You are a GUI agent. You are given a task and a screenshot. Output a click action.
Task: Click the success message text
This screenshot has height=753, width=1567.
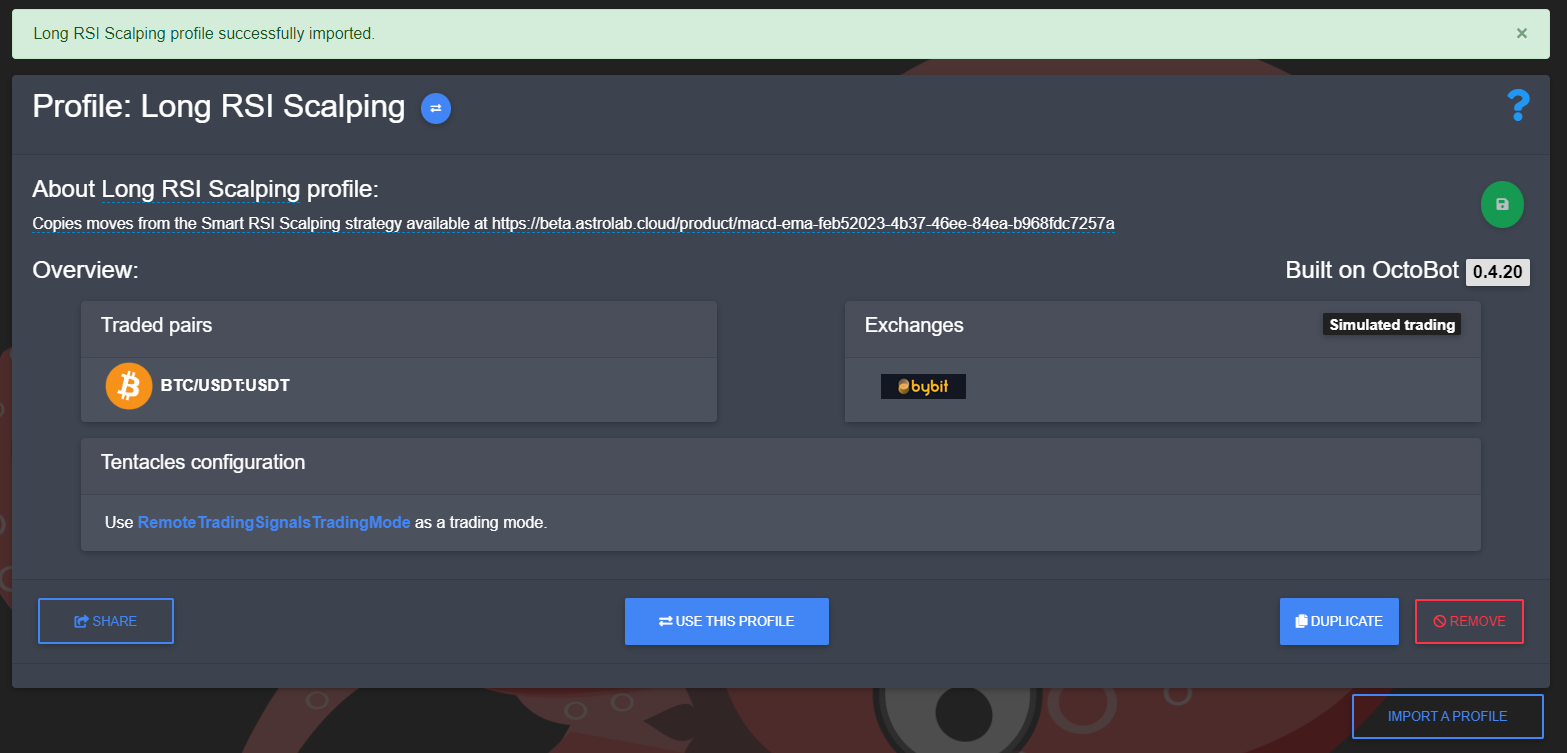pos(204,34)
